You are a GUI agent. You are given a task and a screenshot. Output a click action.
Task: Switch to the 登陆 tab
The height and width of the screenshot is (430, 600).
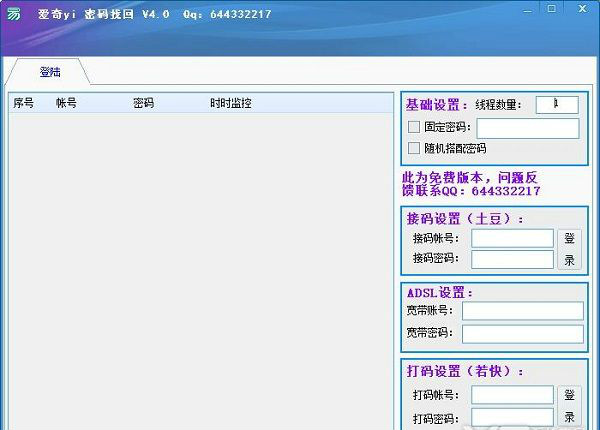coord(50,72)
